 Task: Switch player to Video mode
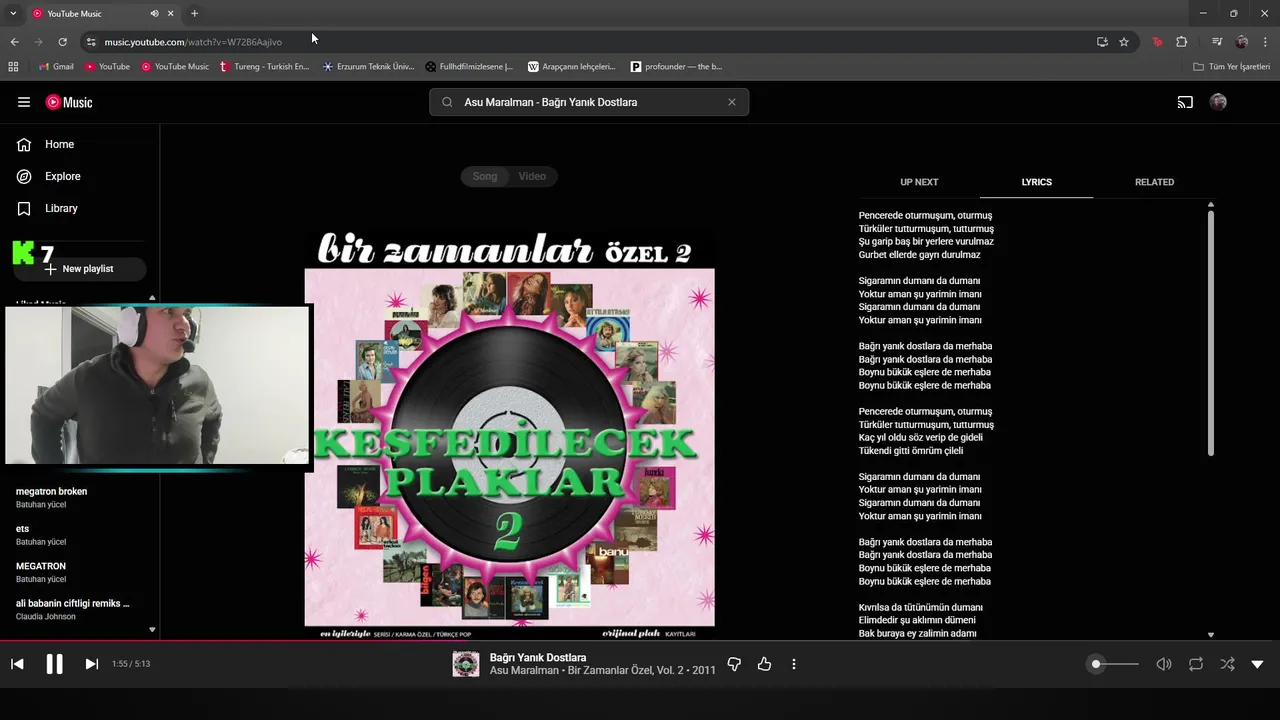[x=532, y=176]
